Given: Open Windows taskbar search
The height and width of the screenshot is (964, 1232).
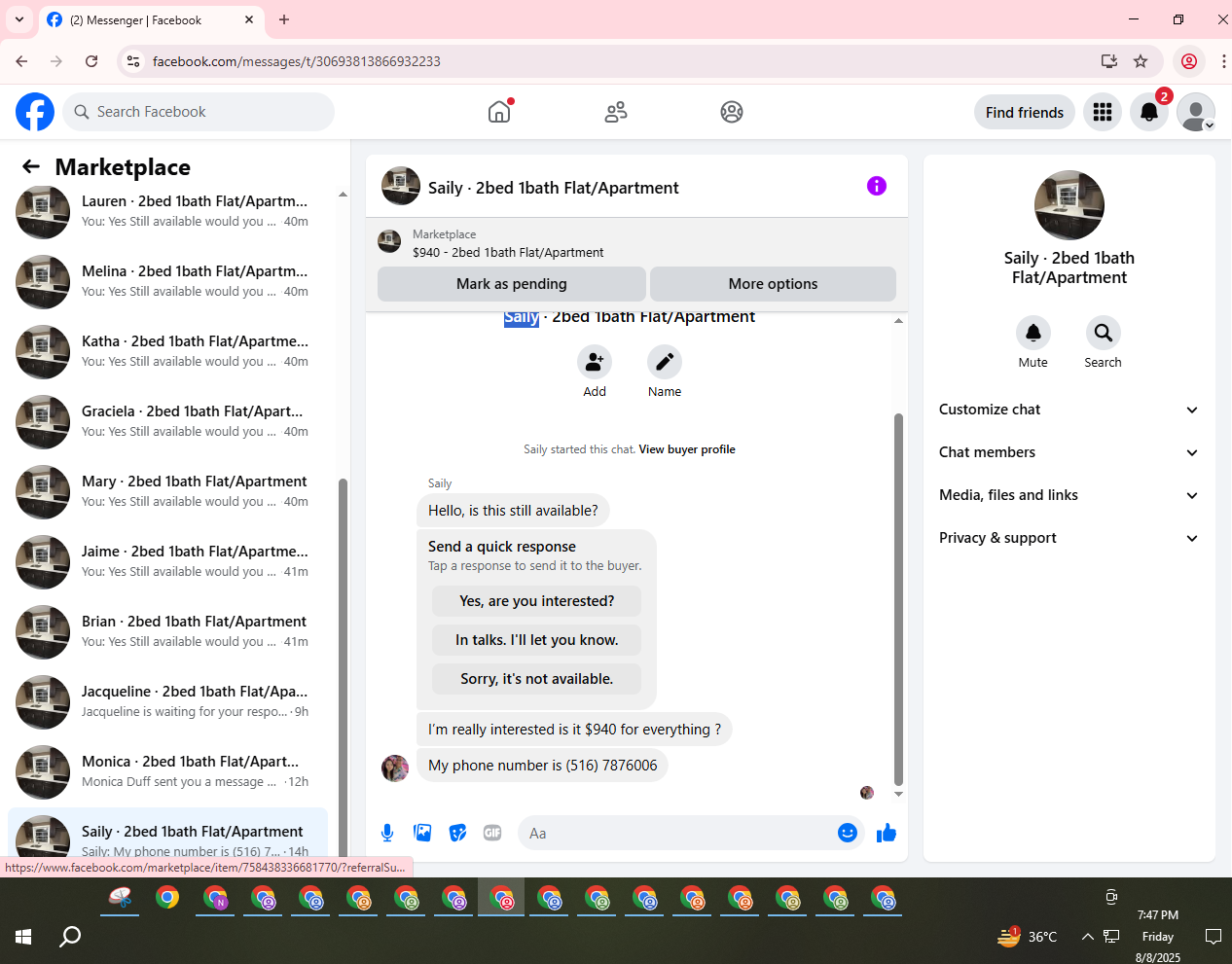Looking at the screenshot, I should (x=70, y=937).
